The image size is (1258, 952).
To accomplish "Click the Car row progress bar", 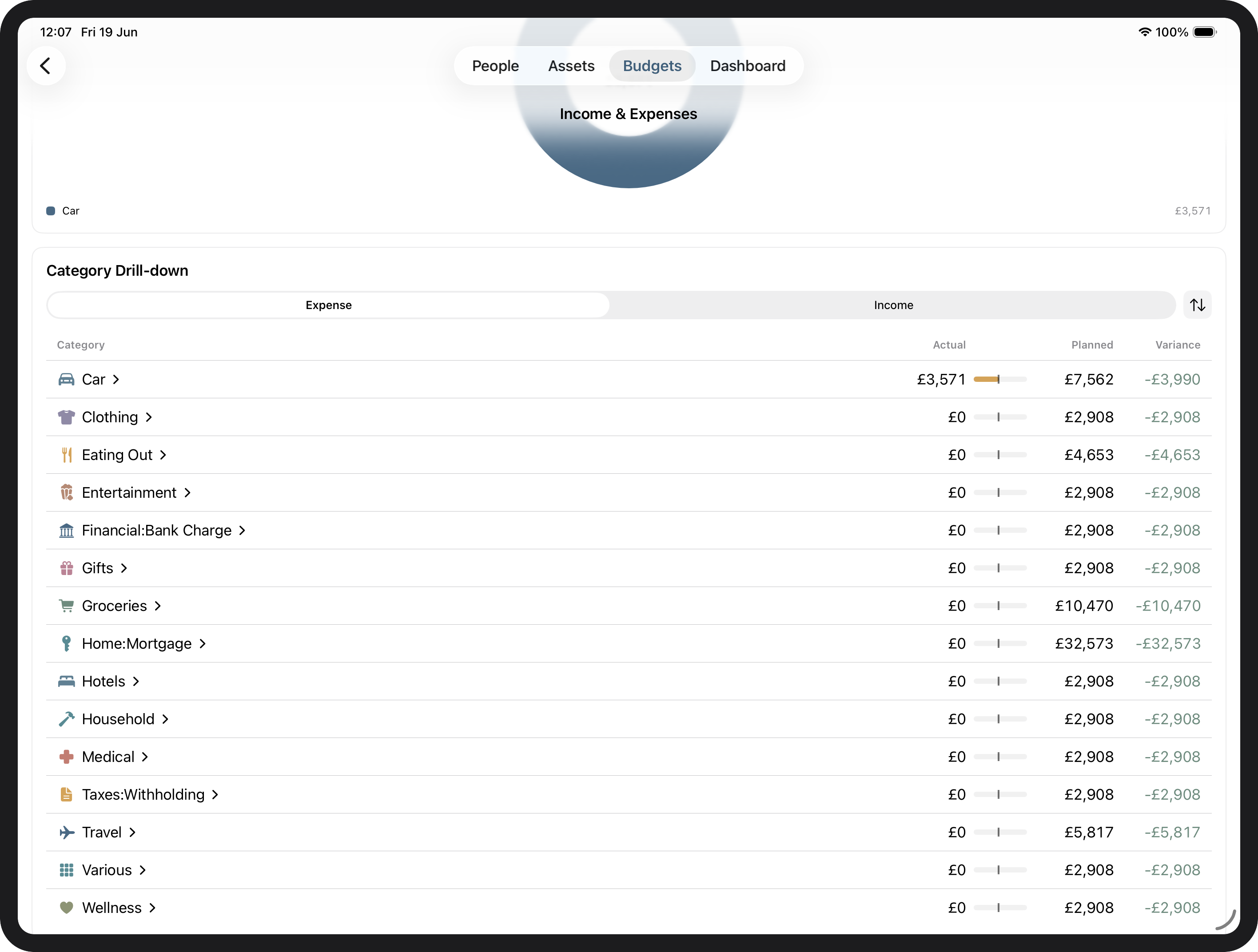I will [1000, 380].
